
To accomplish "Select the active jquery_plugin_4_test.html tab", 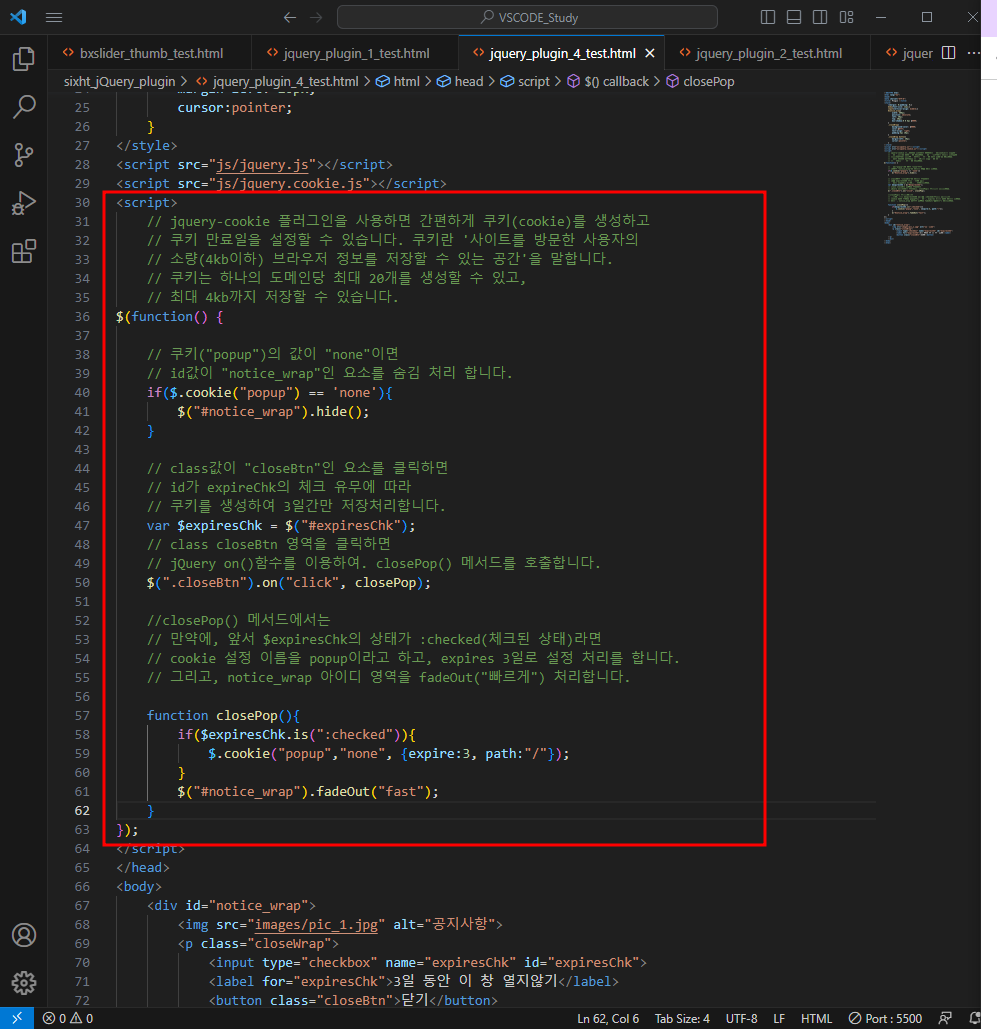I will pos(562,53).
